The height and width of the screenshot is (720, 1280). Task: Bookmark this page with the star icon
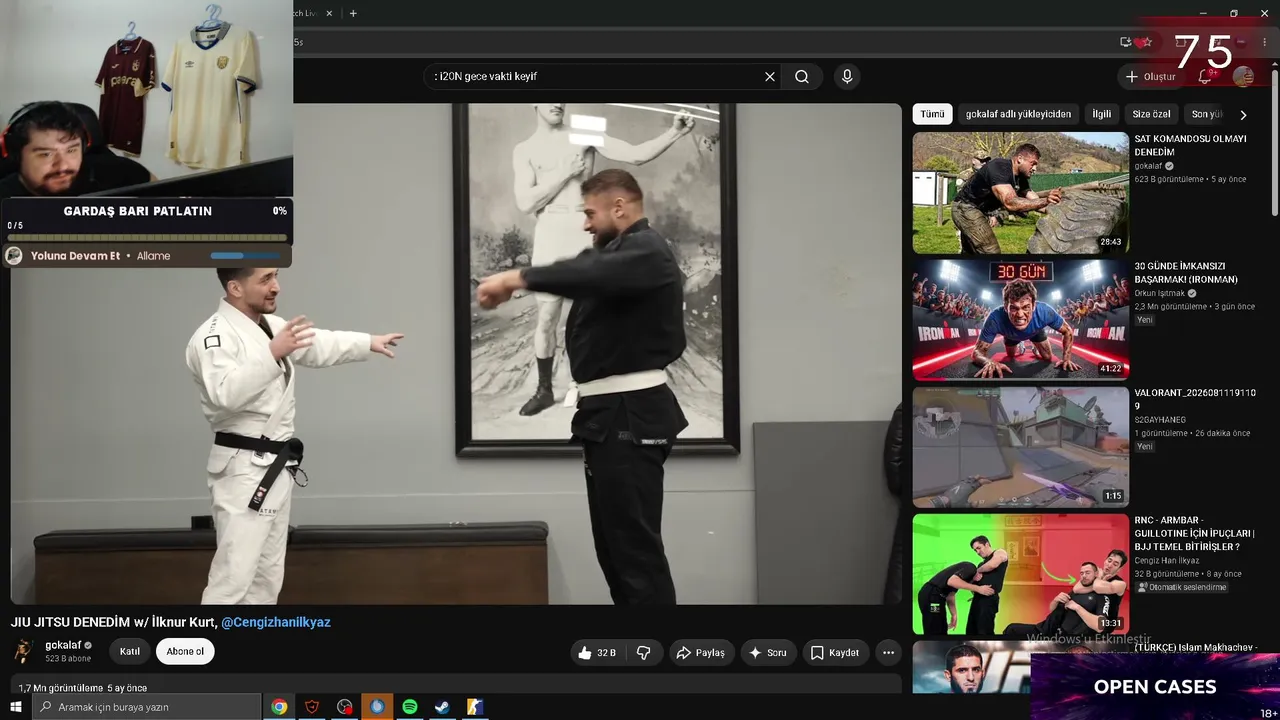click(x=1147, y=42)
